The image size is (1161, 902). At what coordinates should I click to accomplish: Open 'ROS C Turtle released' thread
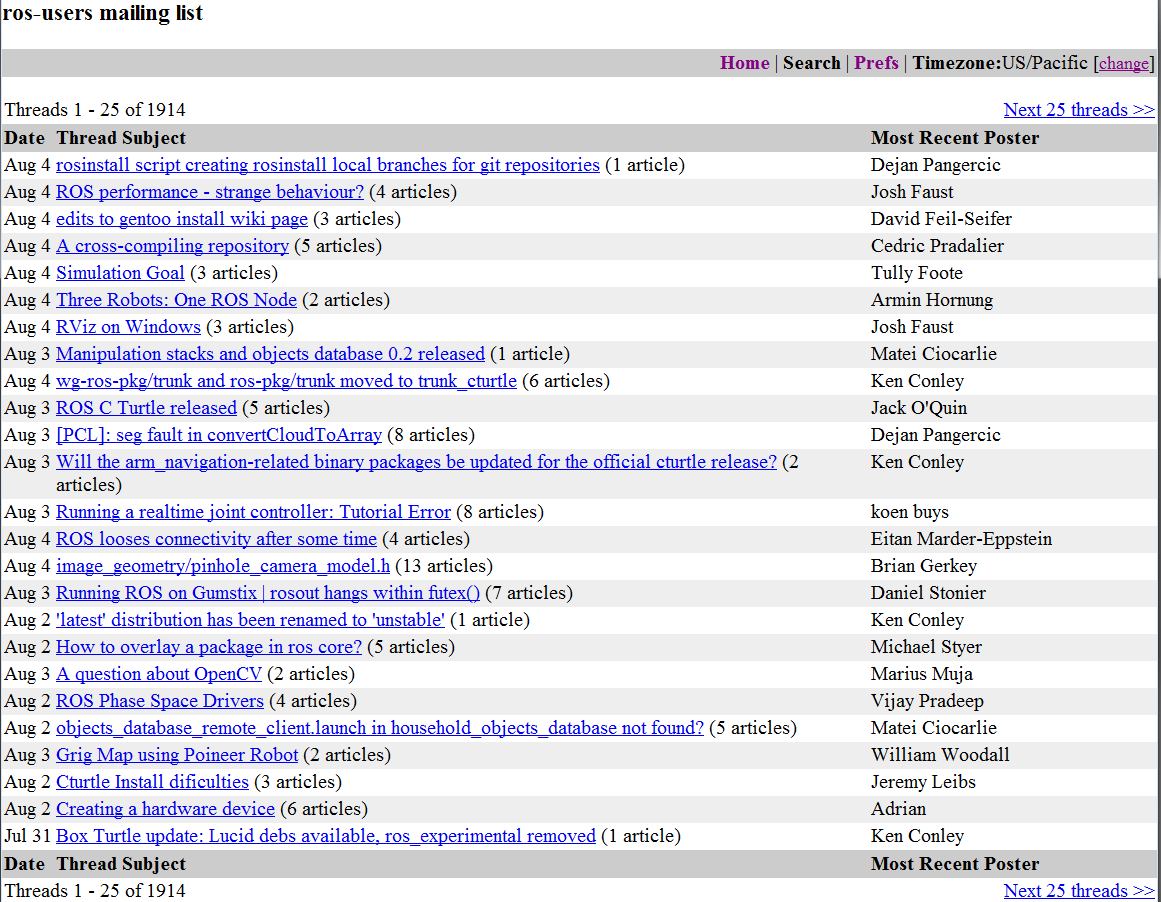146,408
